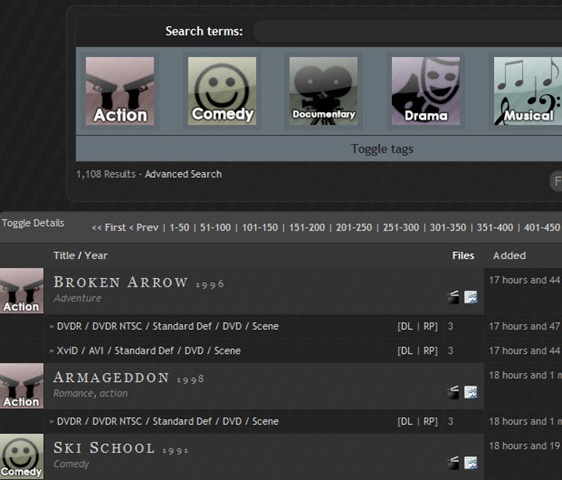Go to First results page
The image size is (562, 480).
pyautogui.click(x=109, y=227)
